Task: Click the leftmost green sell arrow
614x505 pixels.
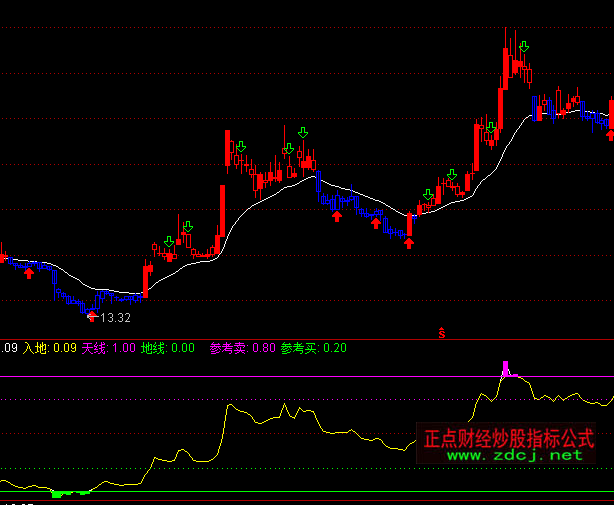Action: pos(168,241)
